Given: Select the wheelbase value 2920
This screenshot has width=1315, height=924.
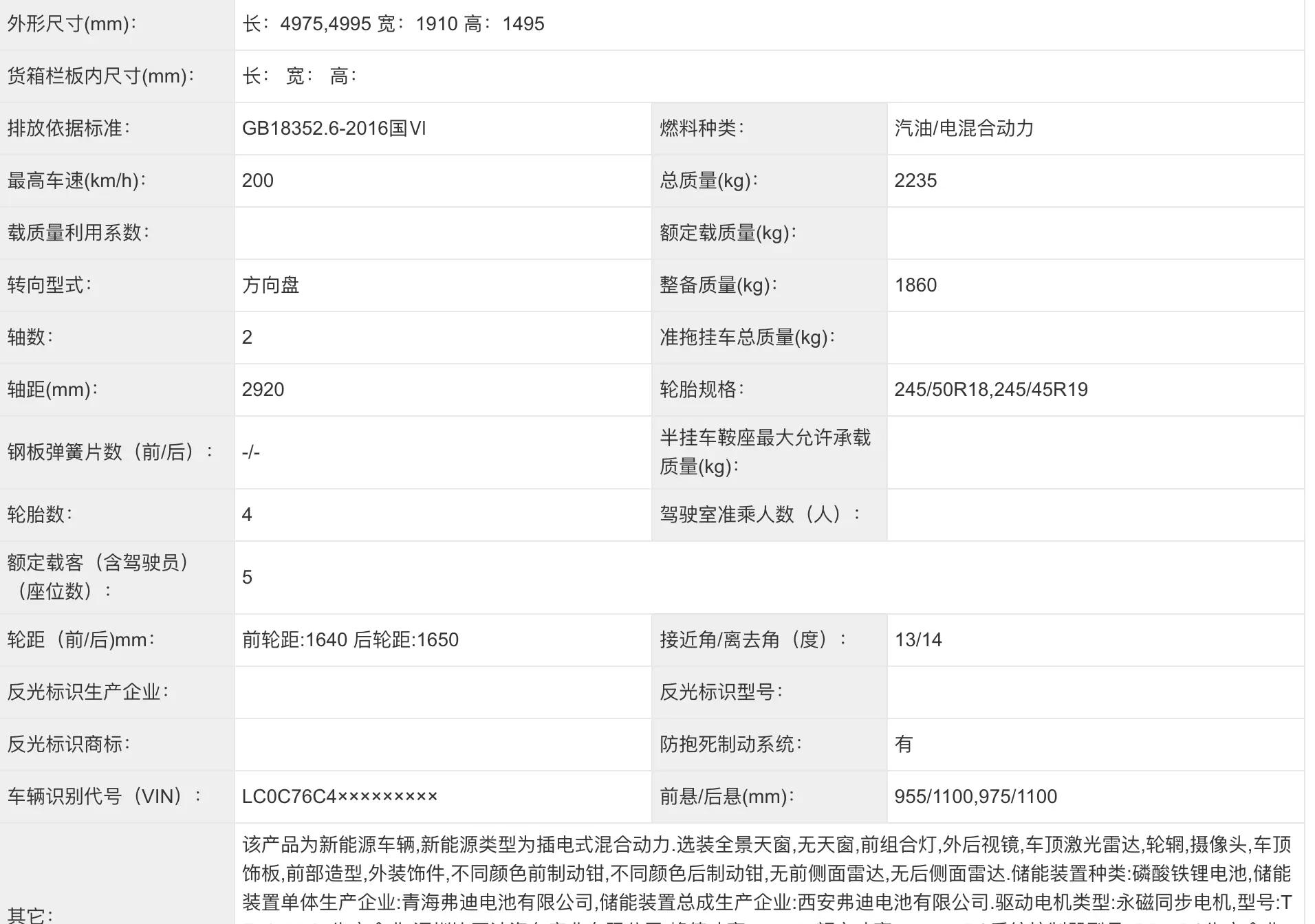Looking at the screenshot, I should (x=263, y=390).
